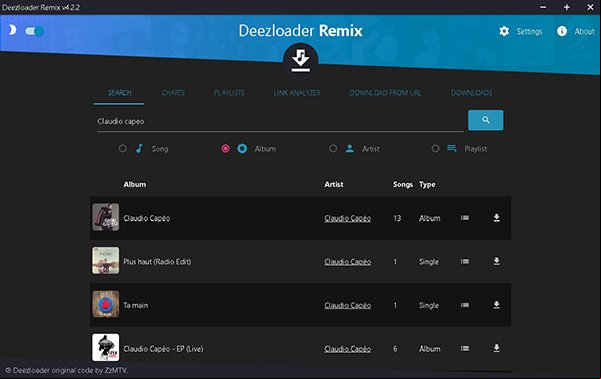Viewport: 601px width, 379px height.
Task: Show track list for Claudio Capéo album
Action: [x=465, y=218]
